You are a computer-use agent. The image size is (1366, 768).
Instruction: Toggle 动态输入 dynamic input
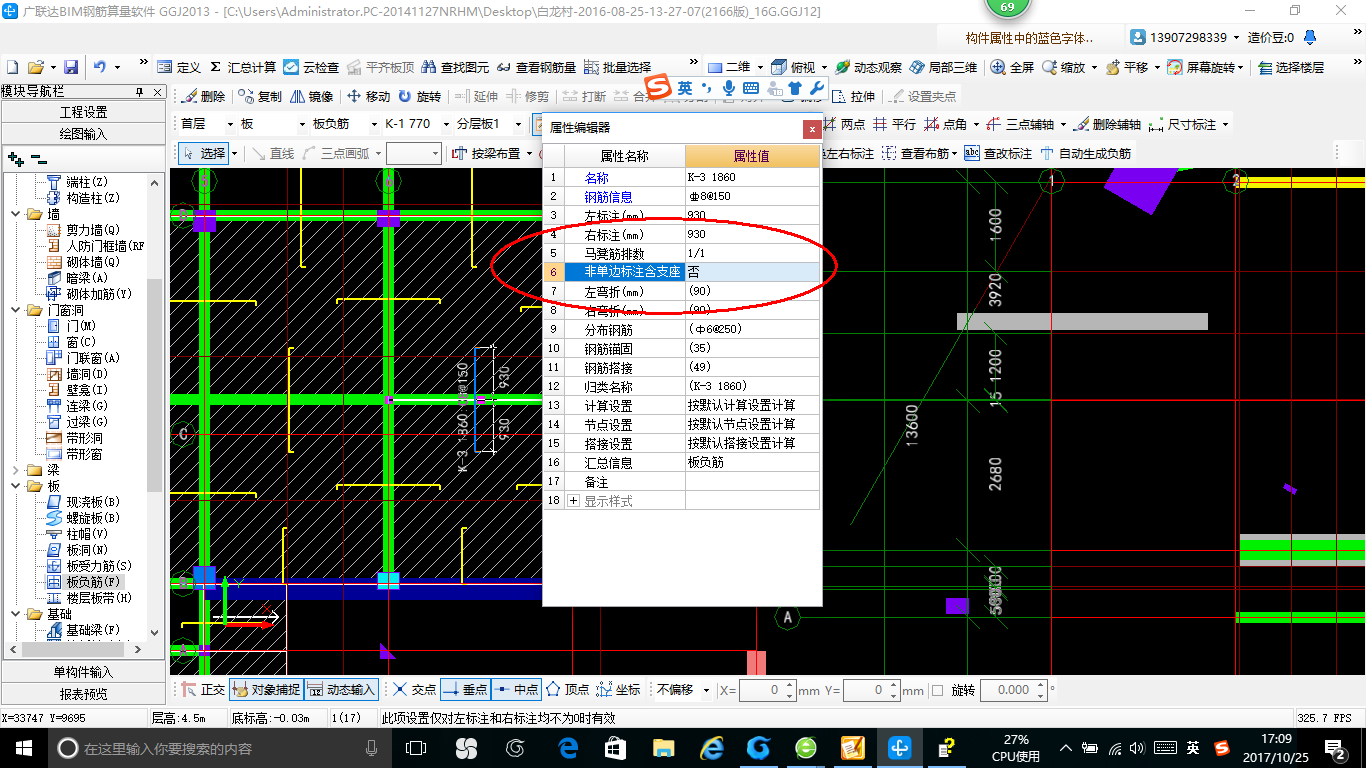point(341,690)
